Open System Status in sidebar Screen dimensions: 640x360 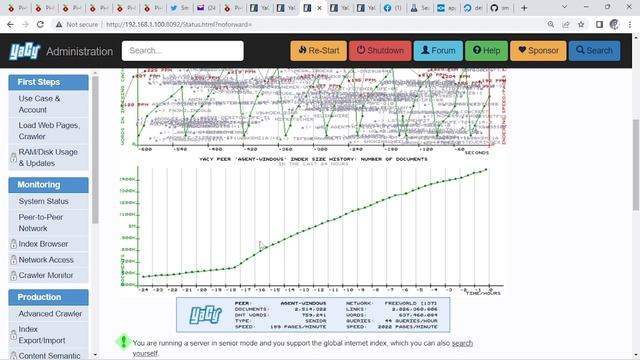coord(48,201)
